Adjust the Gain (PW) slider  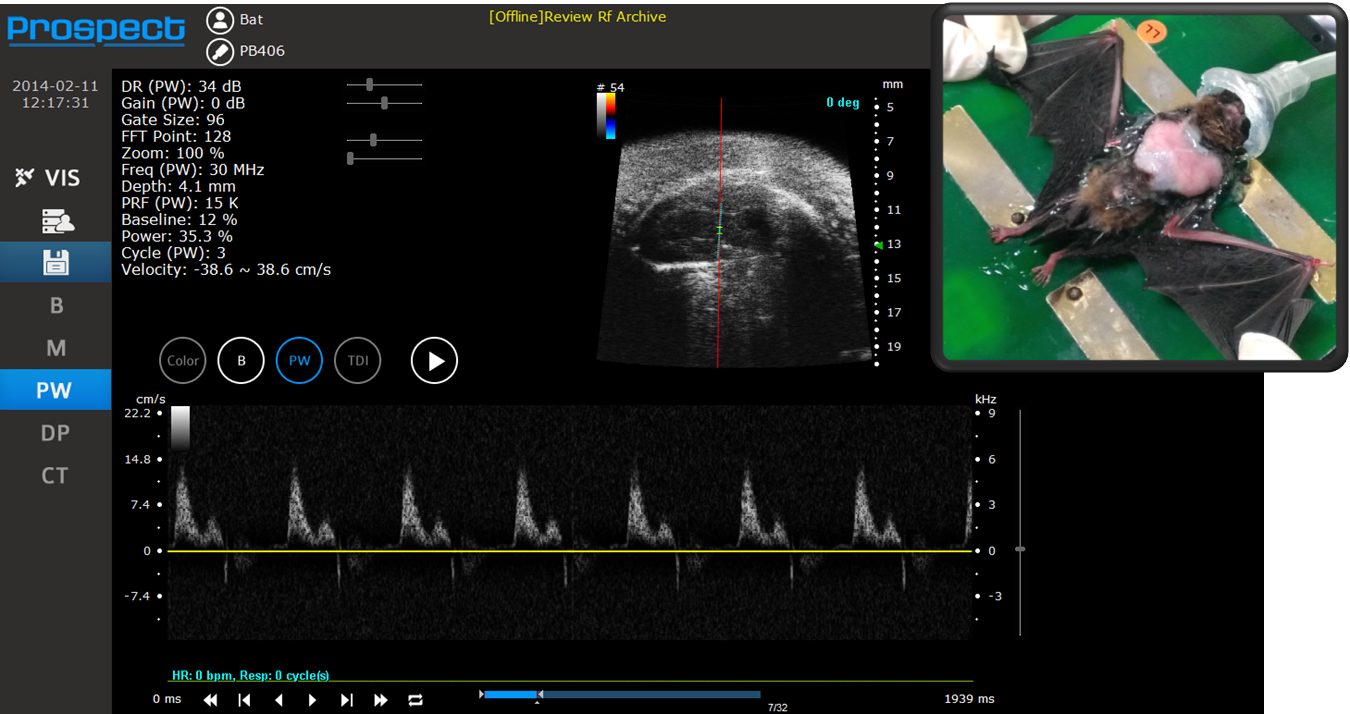pyautogui.click(x=384, y=103)
